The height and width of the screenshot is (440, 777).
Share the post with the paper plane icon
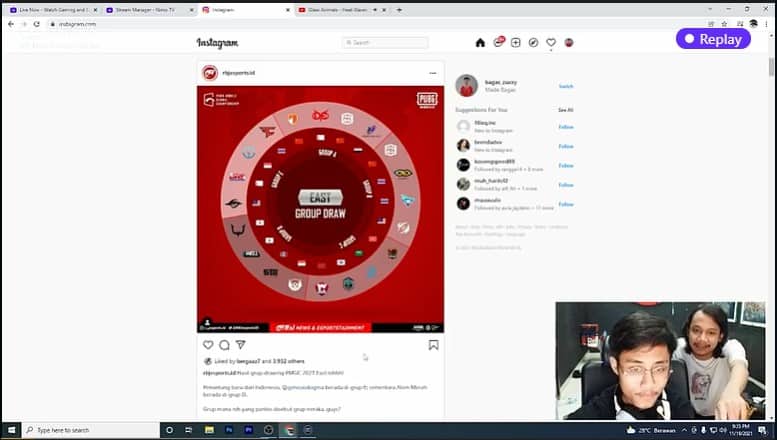(x=241, y=344)
